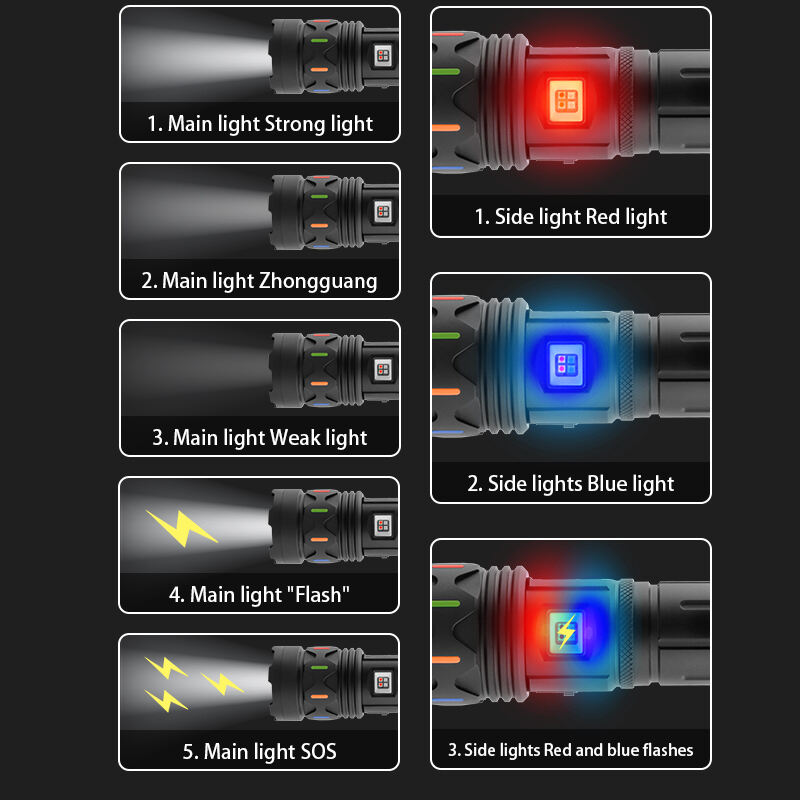
Task: Select the Main light Strong light thumbnail
Action: click(x=260, y=74)
